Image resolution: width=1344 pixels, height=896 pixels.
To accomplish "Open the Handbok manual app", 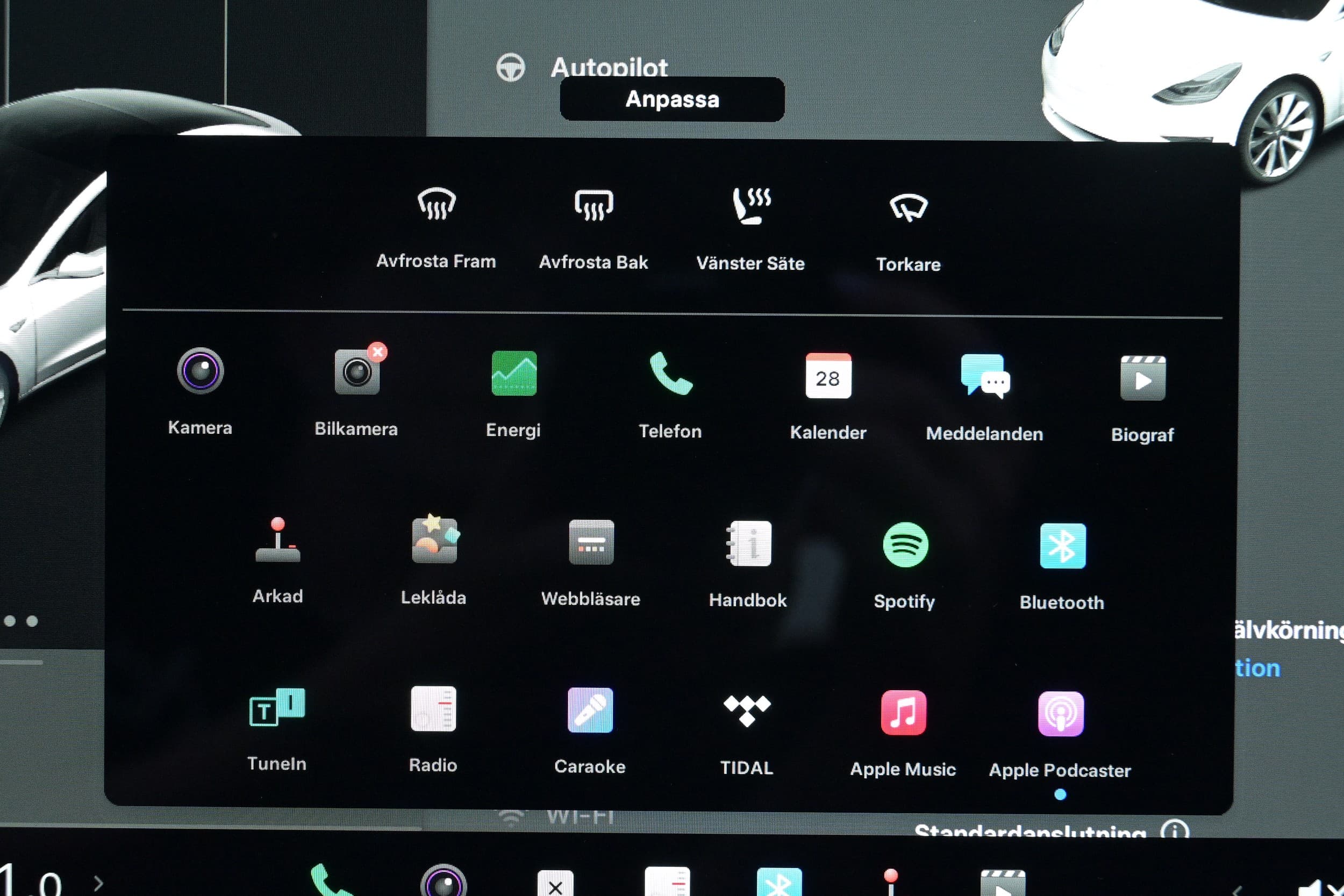I will 748,543.
